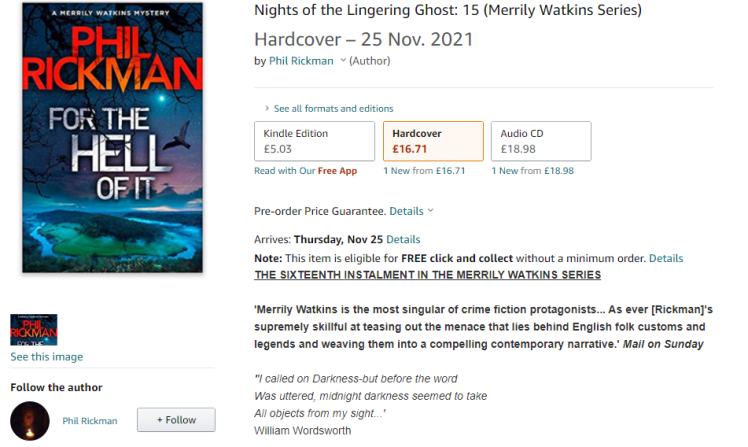Open Phil Rickman link beside the avatar
Screen dimensions: 748x447
[92, 421]
